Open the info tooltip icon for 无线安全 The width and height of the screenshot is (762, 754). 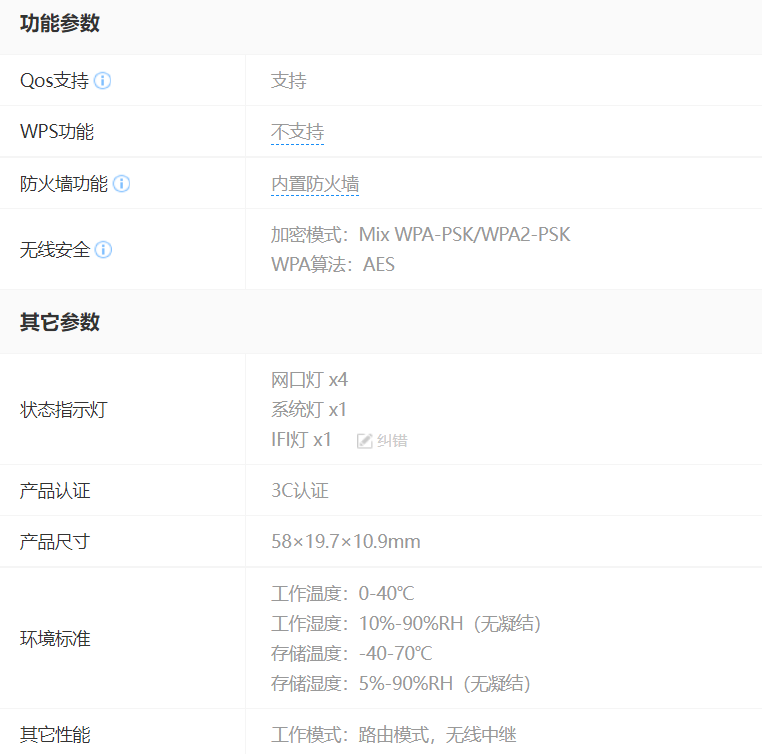point(103,250)
